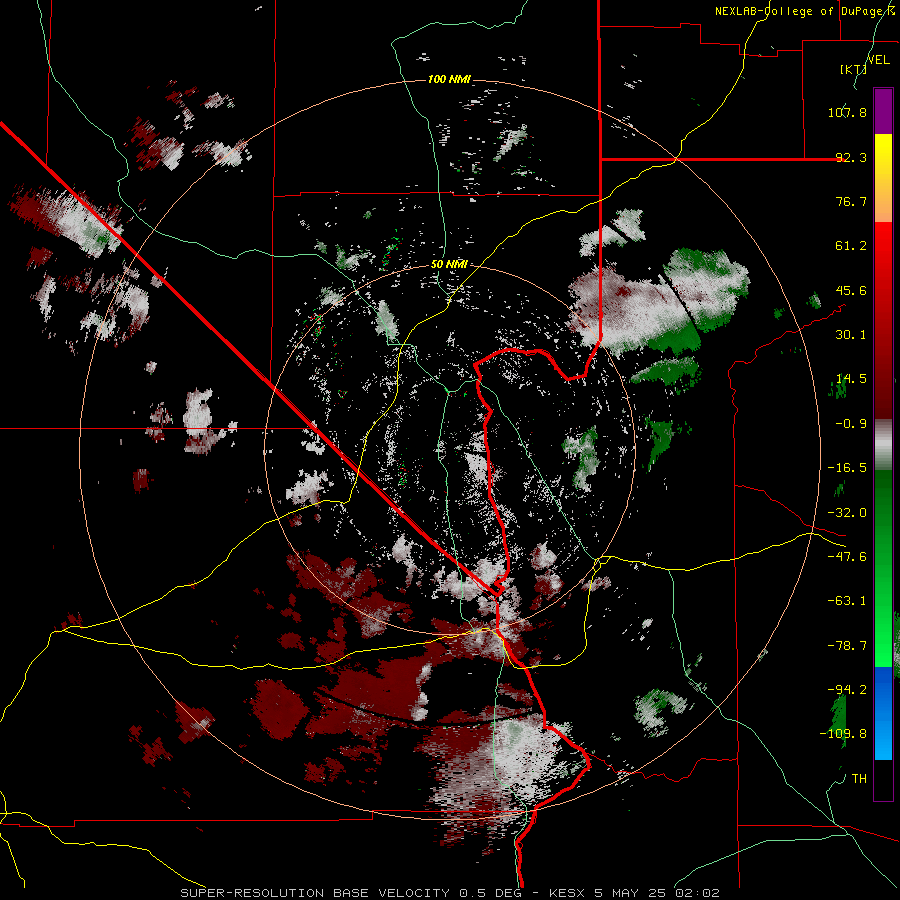This screenshot has height=900, width=900.
Task: Click the -109.8 velocity scale value
Action: [843, 734]
